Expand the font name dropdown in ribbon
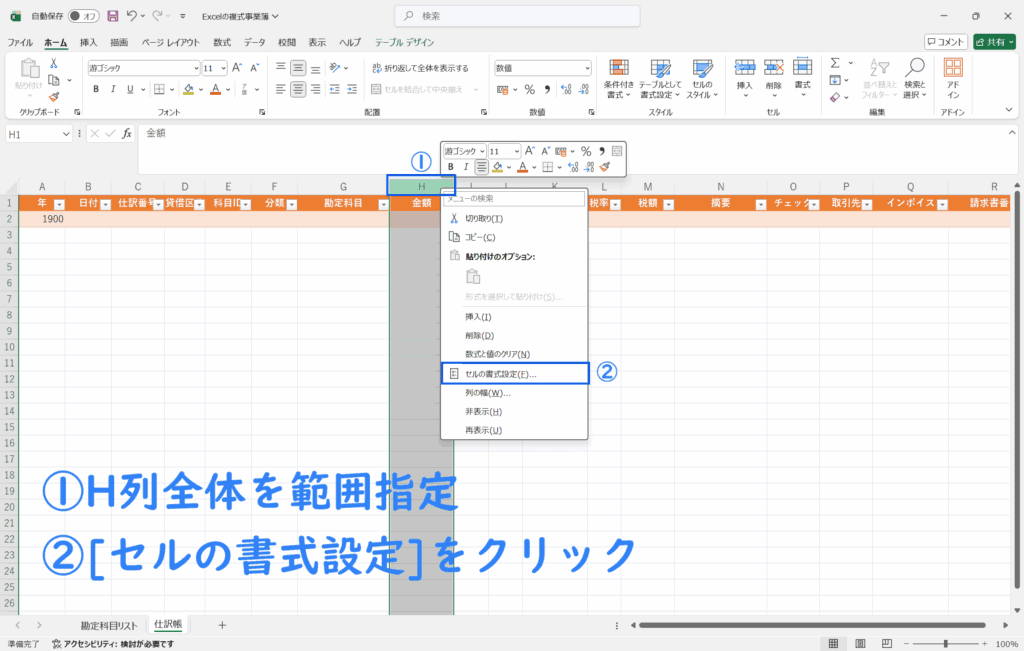 coord(196,68)
